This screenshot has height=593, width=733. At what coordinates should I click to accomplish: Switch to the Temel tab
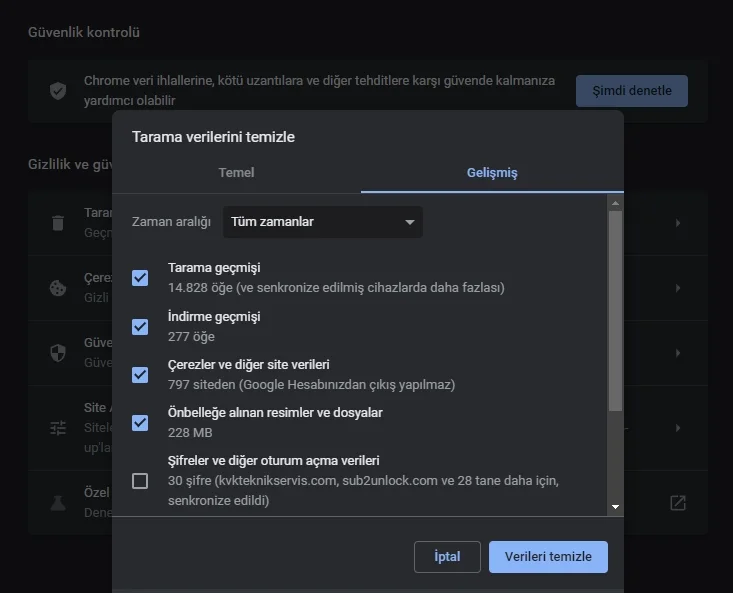click(x=236, y=173)
